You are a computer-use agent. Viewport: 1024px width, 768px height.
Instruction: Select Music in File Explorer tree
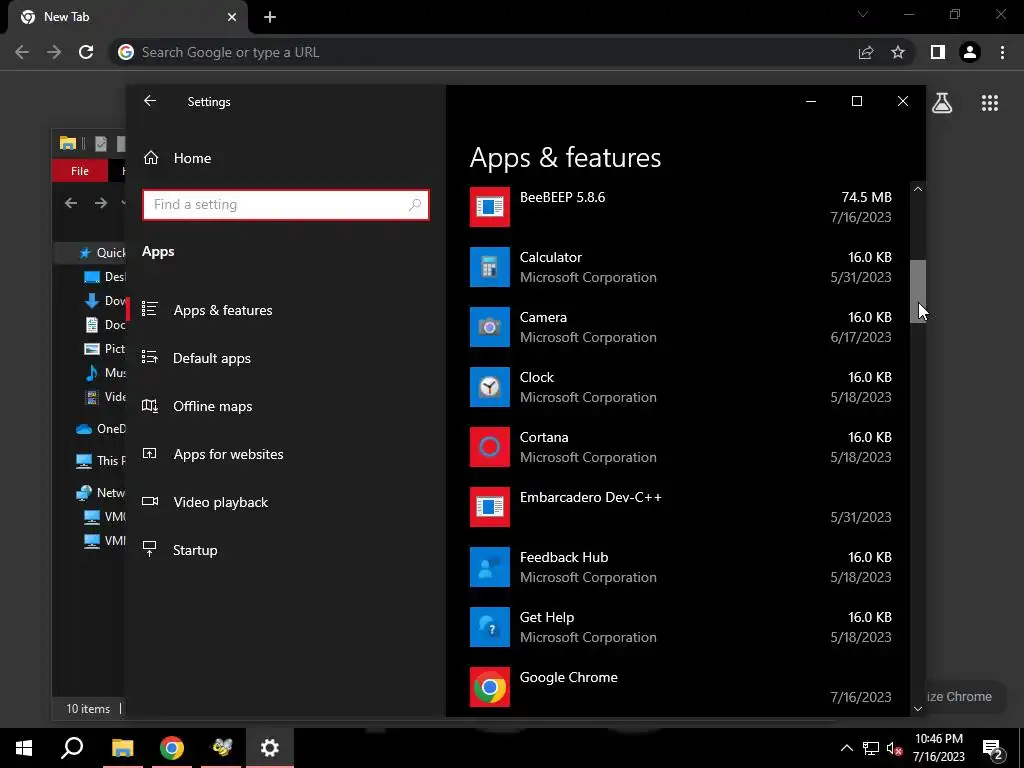tap(104, 372)
